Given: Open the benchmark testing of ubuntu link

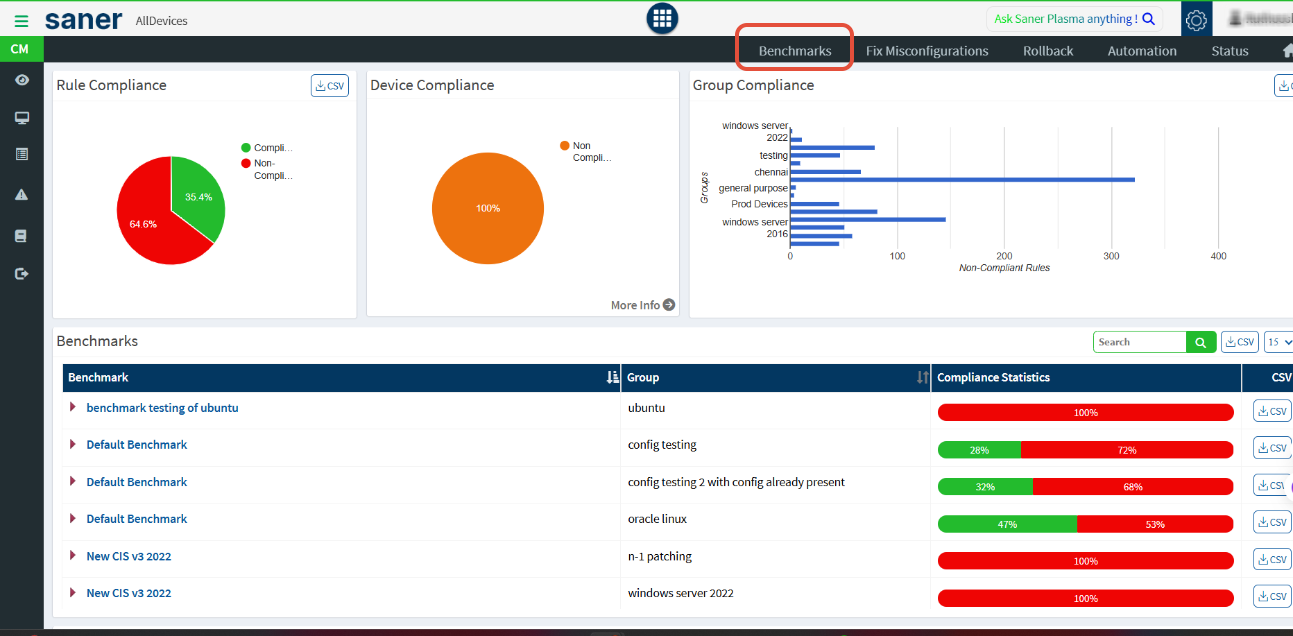Looking at the screenshot, I should [x=162, y=408].
